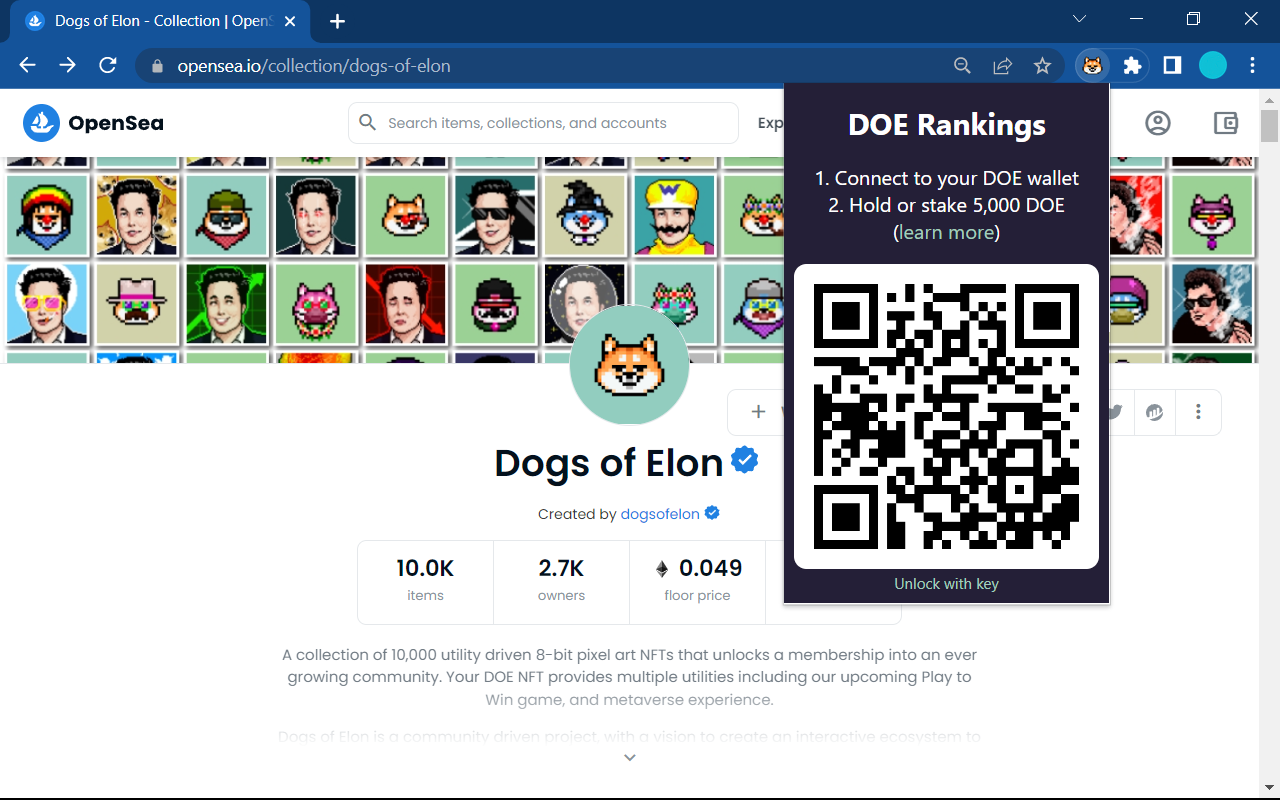Screen dimensions: 1280x800
Task: Open the tab search dropdown arrow
Action: 1079,19
